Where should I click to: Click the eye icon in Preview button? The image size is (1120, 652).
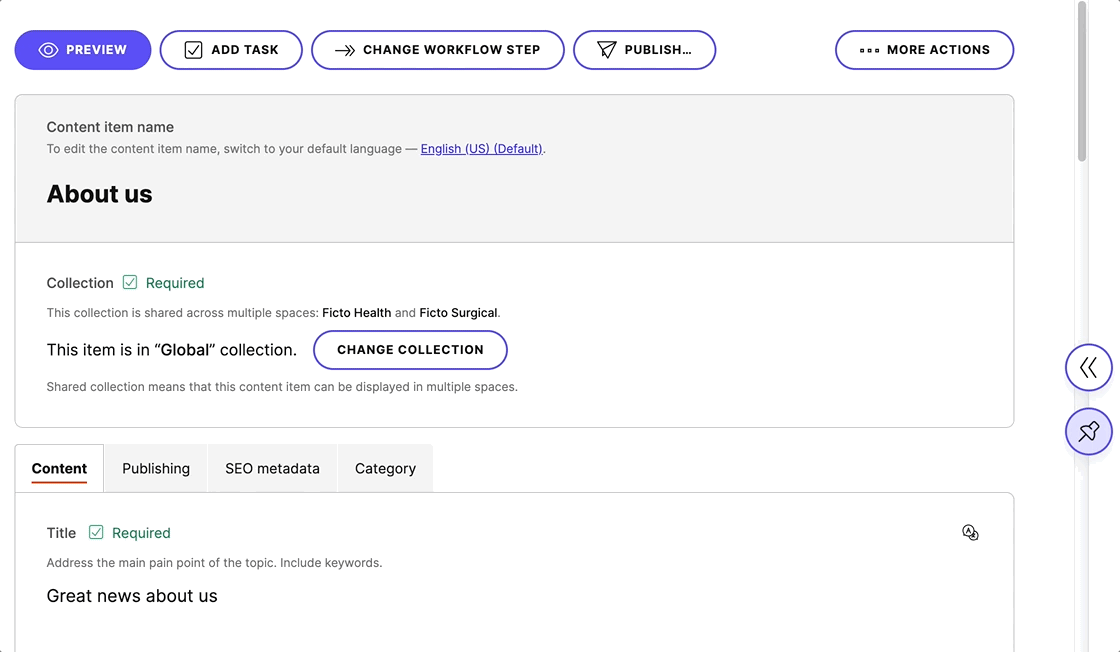pos(48,50)
